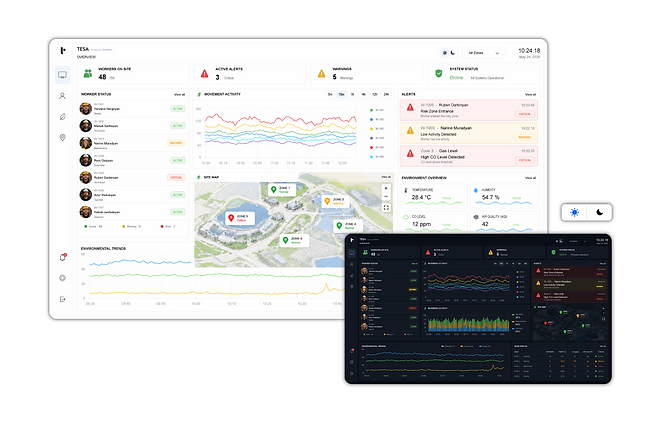Open the workers person icon in sidebar
653x423 pixels.
(x=62, y=96)
